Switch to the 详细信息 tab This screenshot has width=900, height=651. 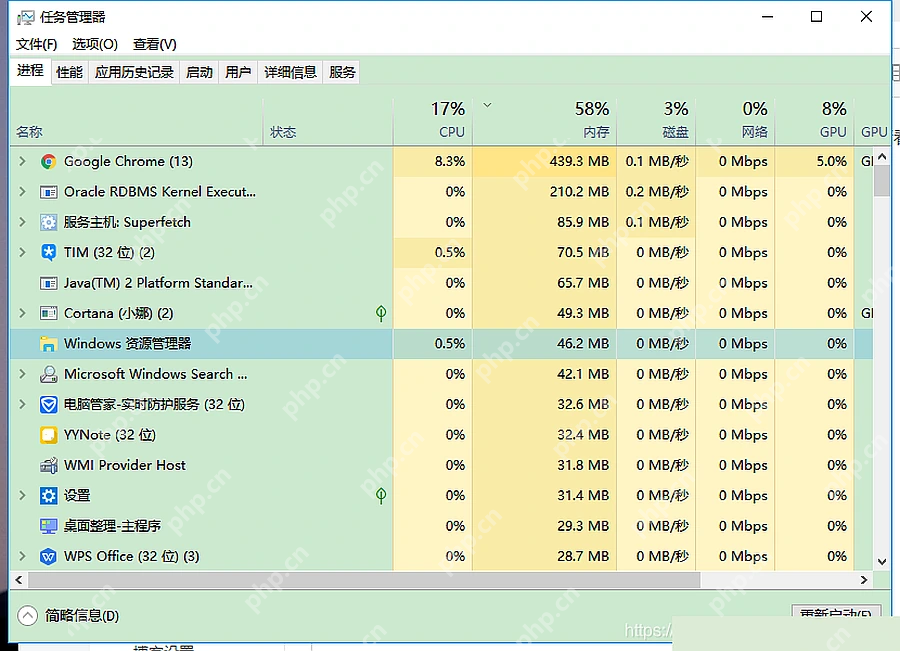[290, 72]
